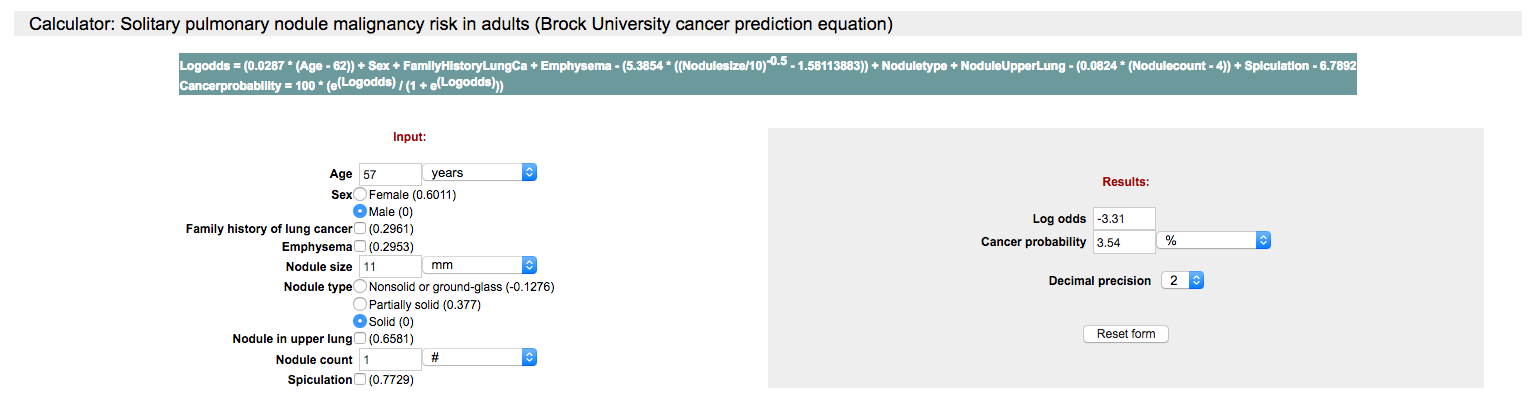Select the Female sex radio button
Image resolution: width=1533 pixels, height=401 pixels.
pyautogui.click(x=361, y=194)
